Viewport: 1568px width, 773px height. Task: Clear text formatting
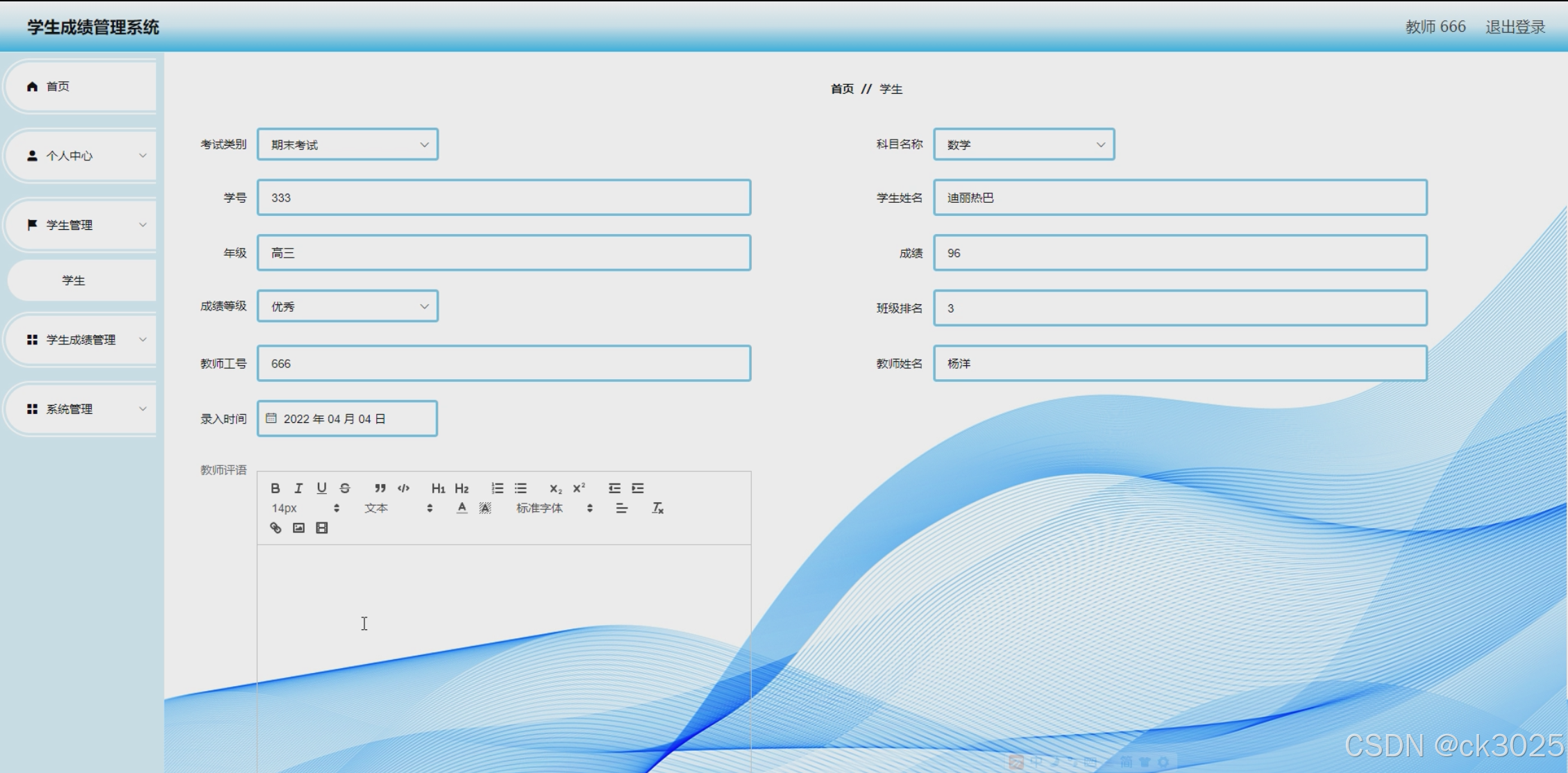(x=657, y=508)
